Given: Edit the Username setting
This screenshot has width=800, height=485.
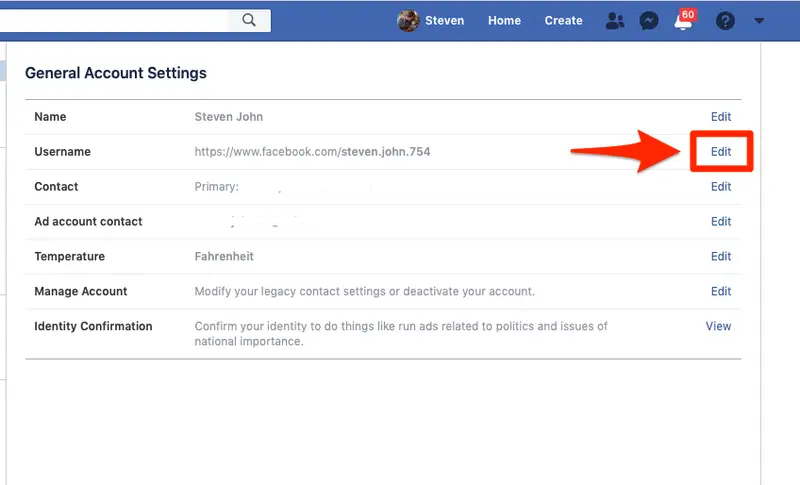Looking at the screenshot, I should click(x=721, y=152).
